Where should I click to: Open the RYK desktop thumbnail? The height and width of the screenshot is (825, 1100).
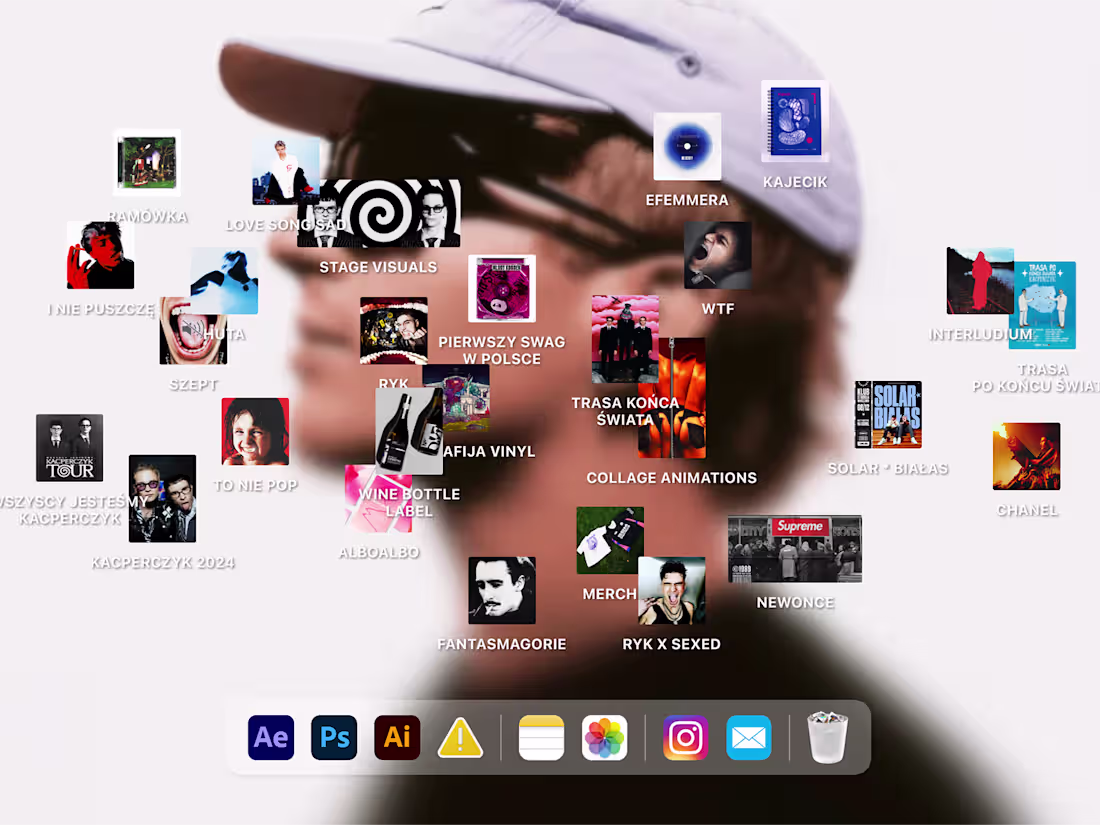coord(394,331)
